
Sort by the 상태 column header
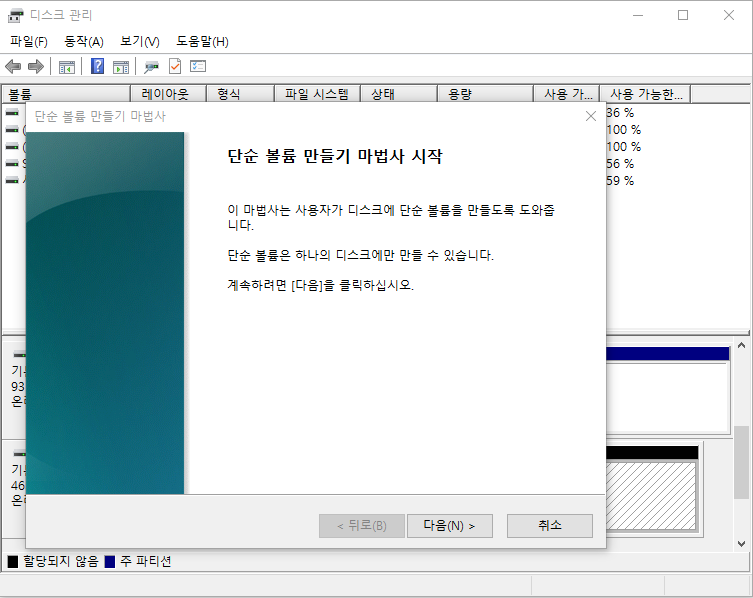[399, 94]
